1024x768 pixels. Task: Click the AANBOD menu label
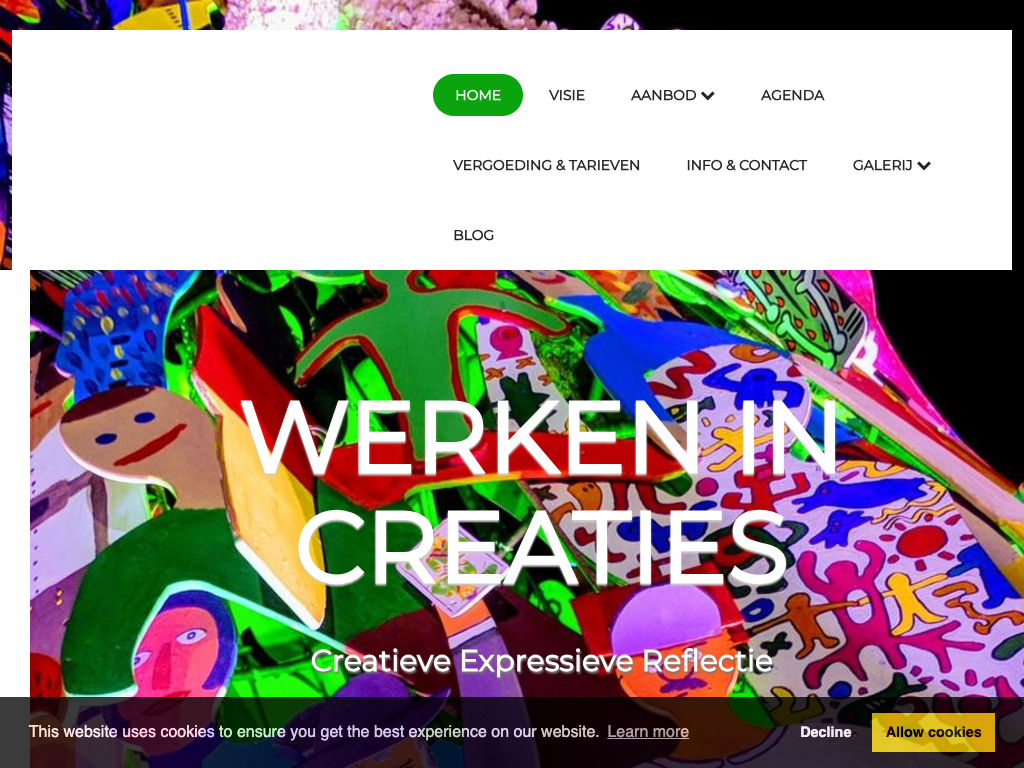click(663, 95)
